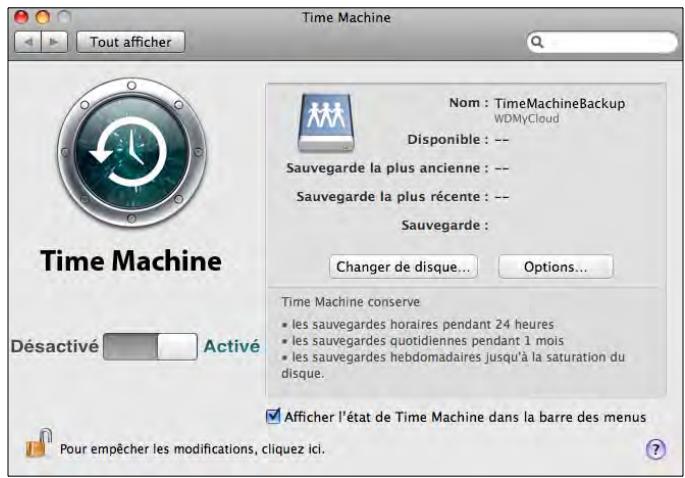
Task: Focus the search field
Action: 602,42
